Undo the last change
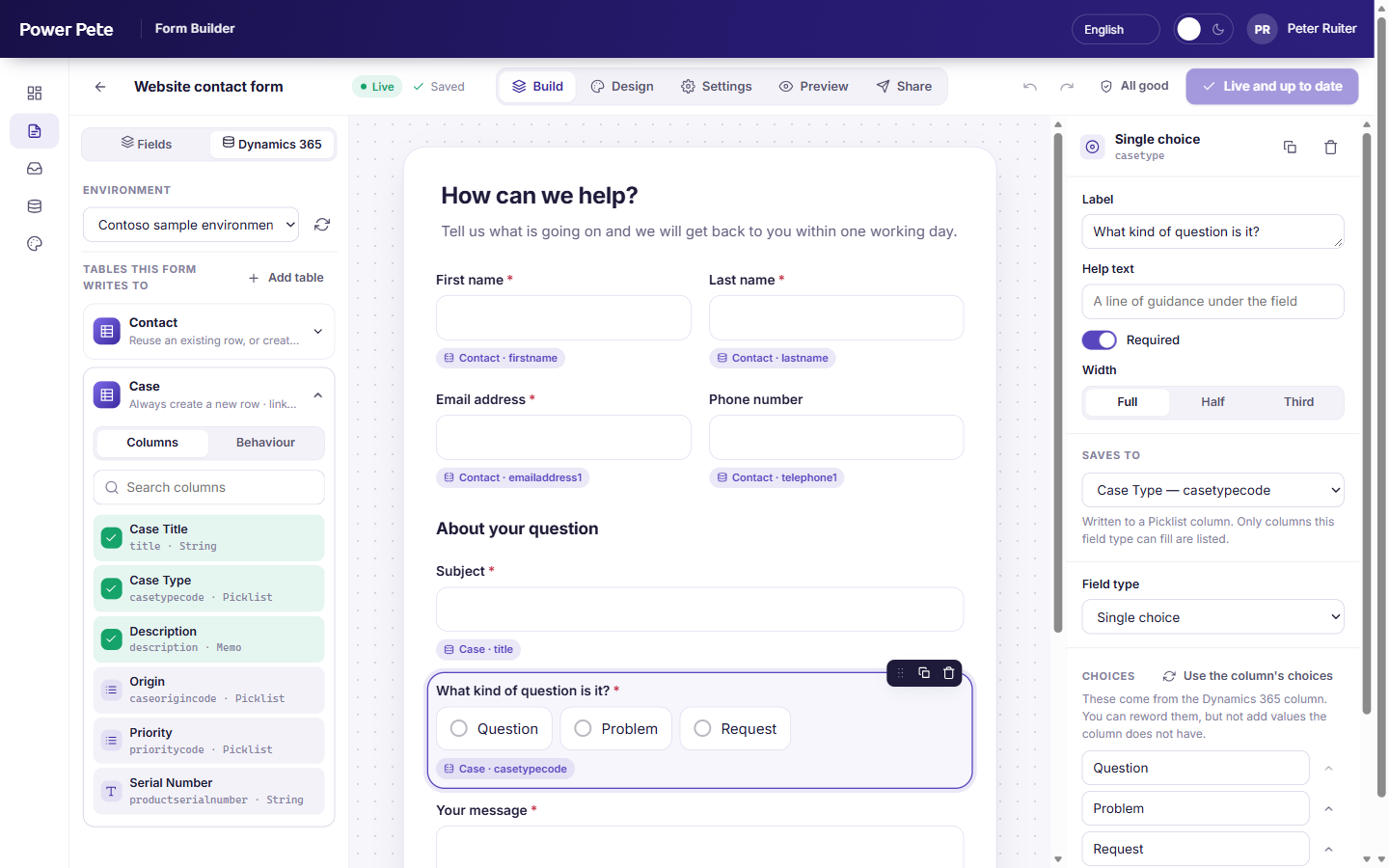 1030,87
